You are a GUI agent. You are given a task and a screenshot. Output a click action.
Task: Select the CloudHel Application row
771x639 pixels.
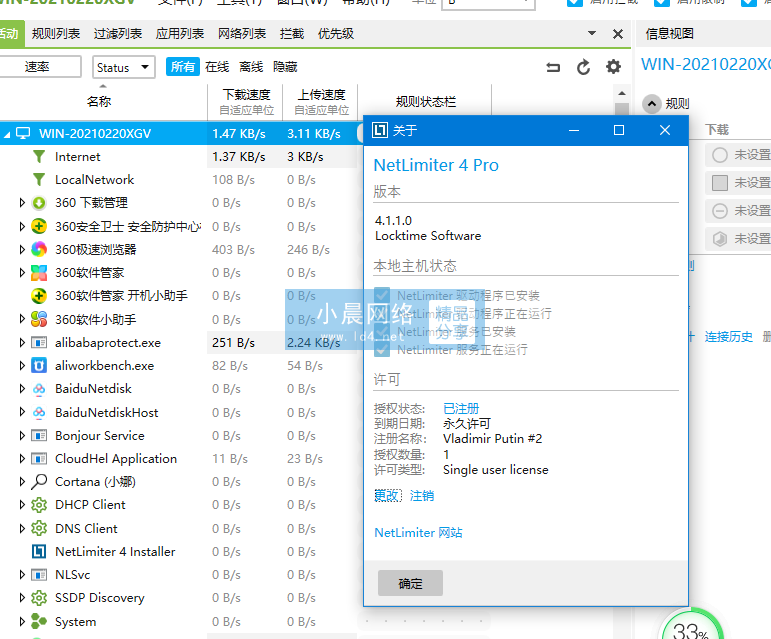pyautogui.click(x=179, y=459)
